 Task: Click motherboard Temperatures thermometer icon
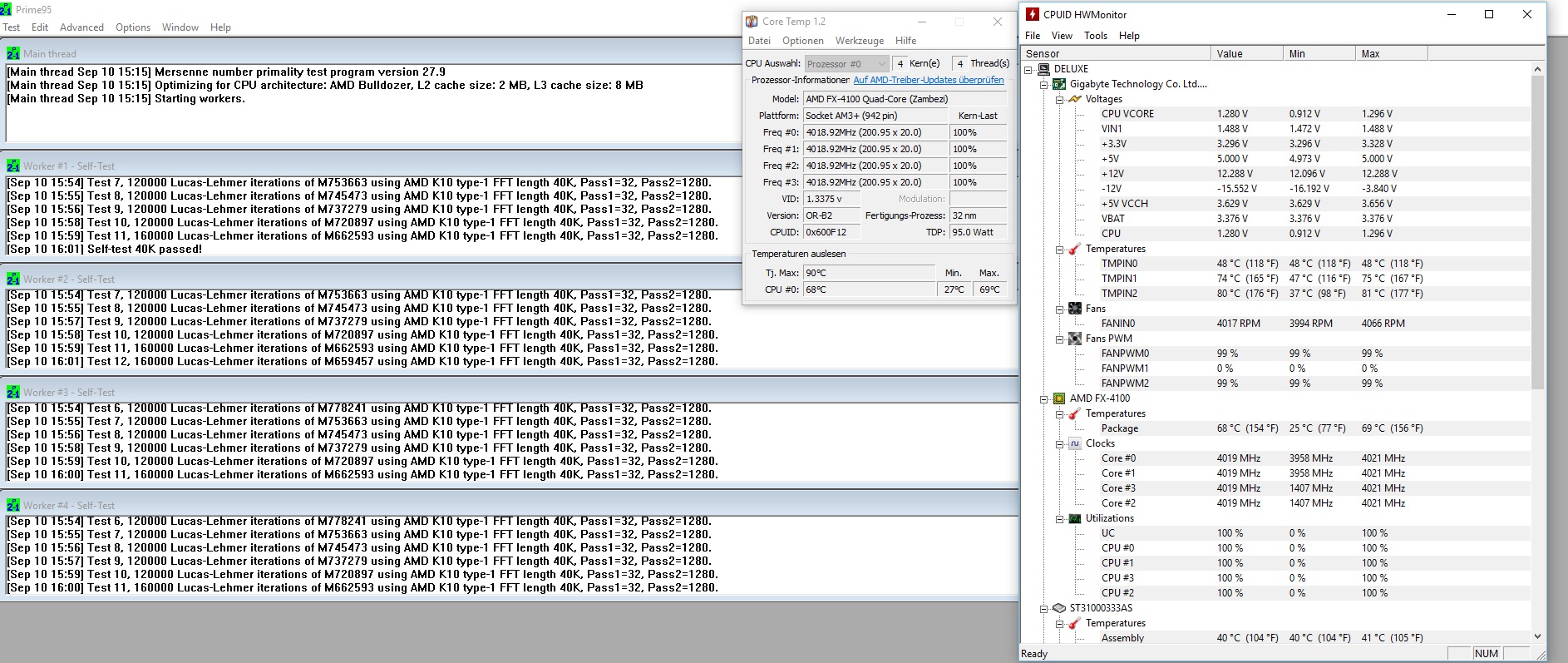pos(1075,249)
